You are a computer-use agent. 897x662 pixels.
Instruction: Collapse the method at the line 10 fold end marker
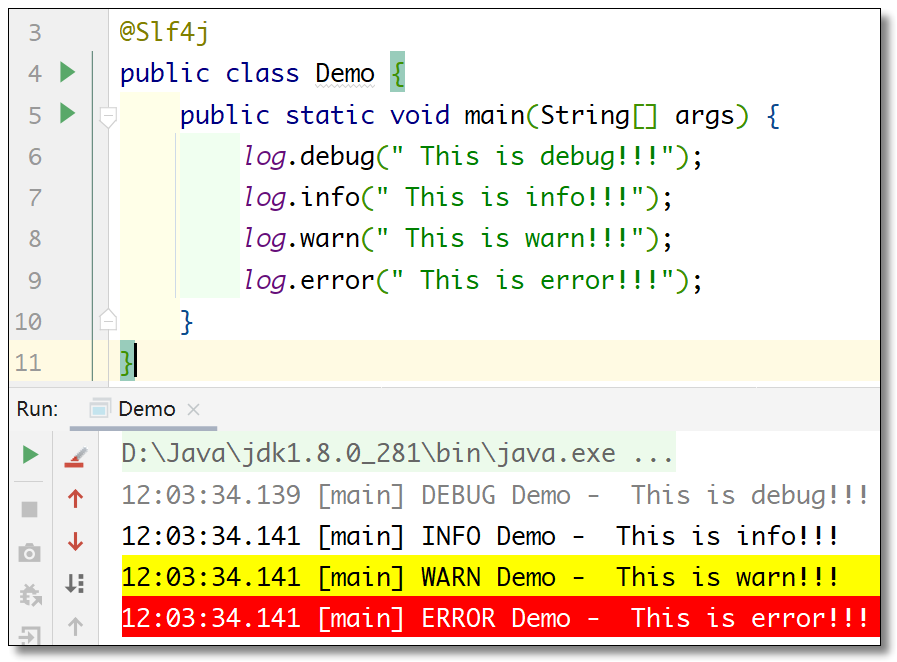pos(108,319)
